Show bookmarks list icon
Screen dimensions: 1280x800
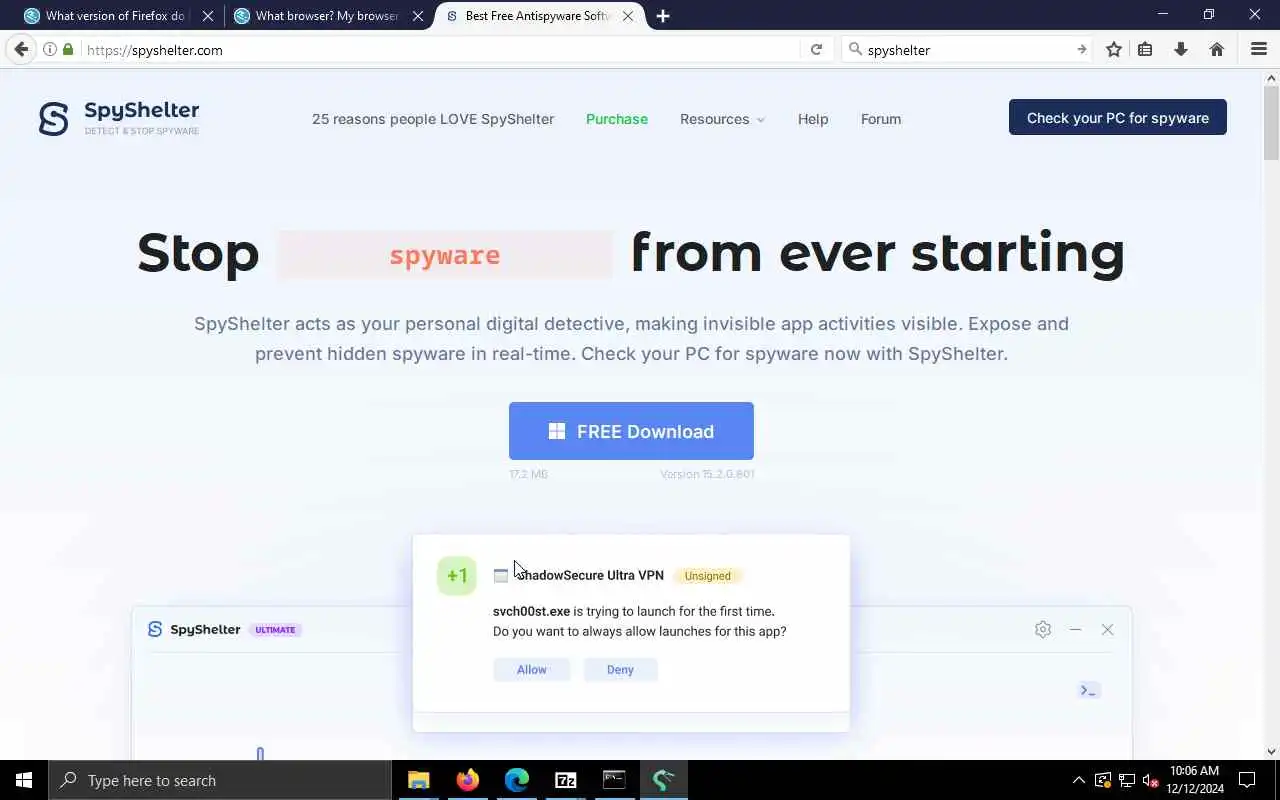[1146, 49]
